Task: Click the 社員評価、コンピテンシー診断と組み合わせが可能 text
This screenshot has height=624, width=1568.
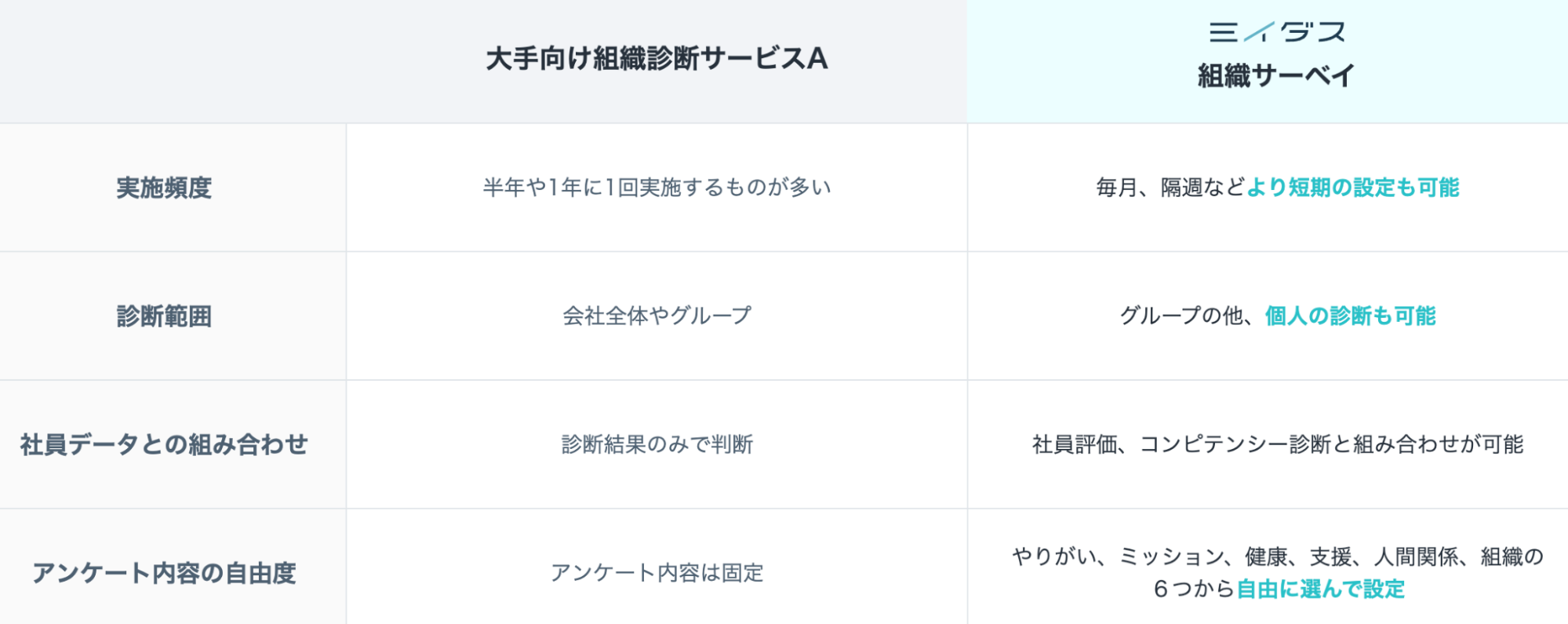Action: click(1277, 445)
